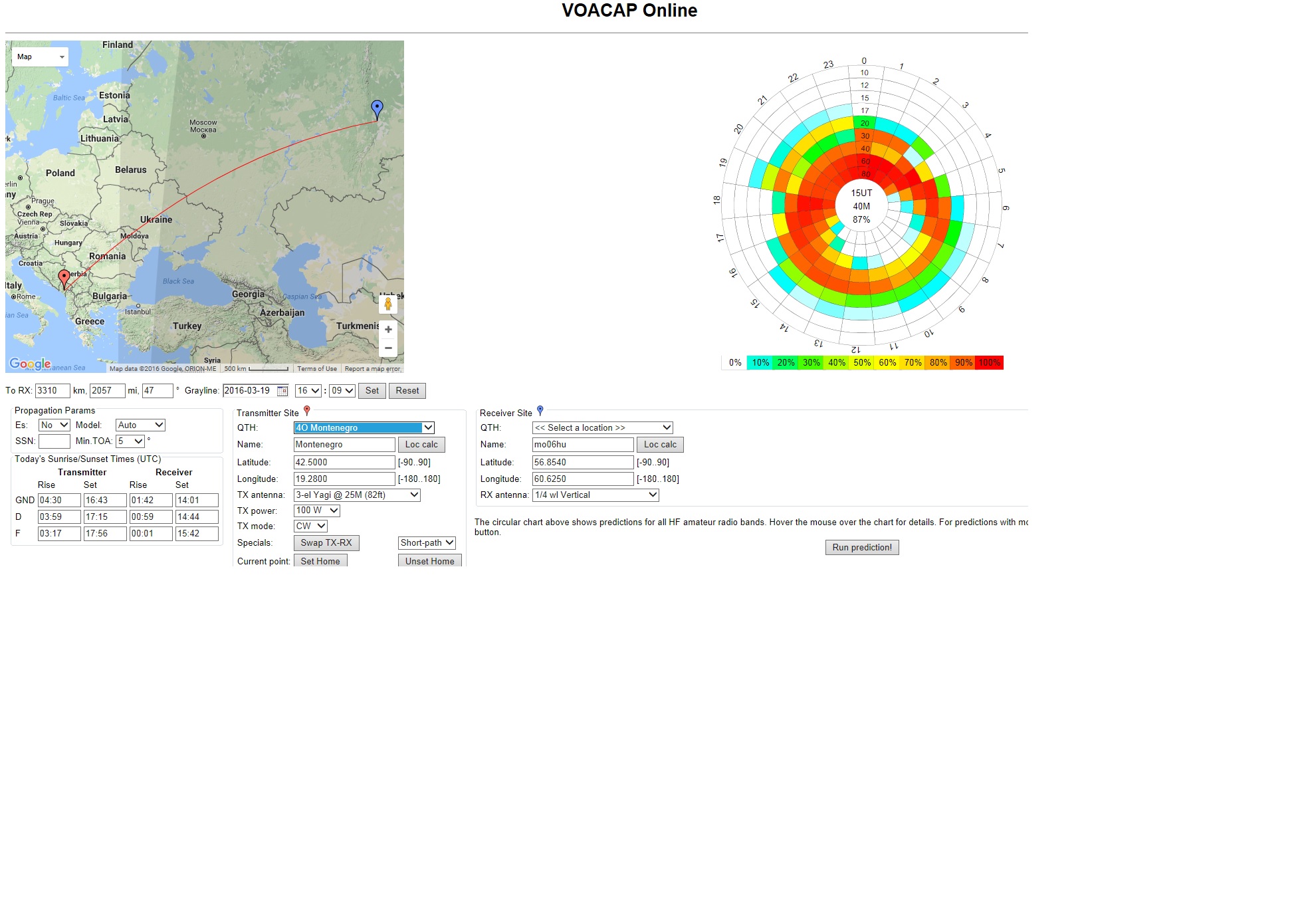Click the Swap TX-RX button
This screenshot has width=1296, height=924.
coord(326,543)
